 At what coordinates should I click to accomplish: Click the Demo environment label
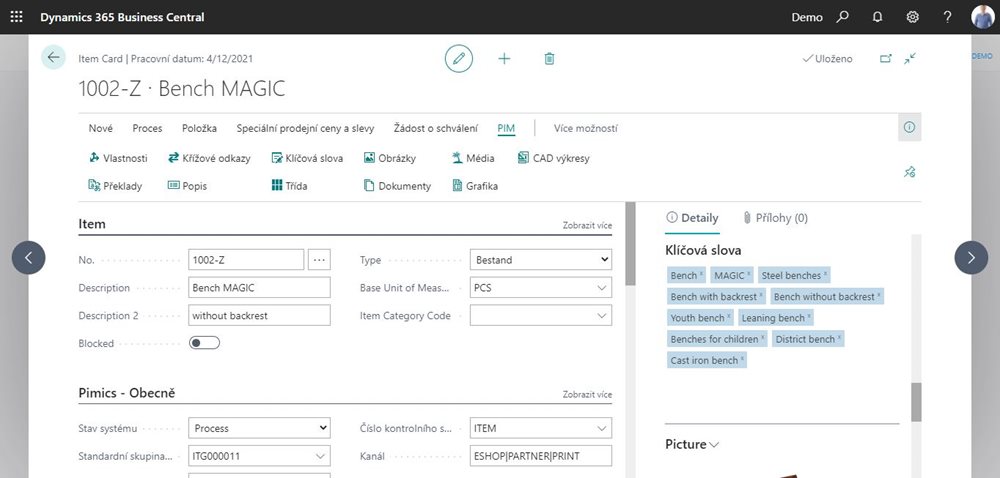[807, 17]
